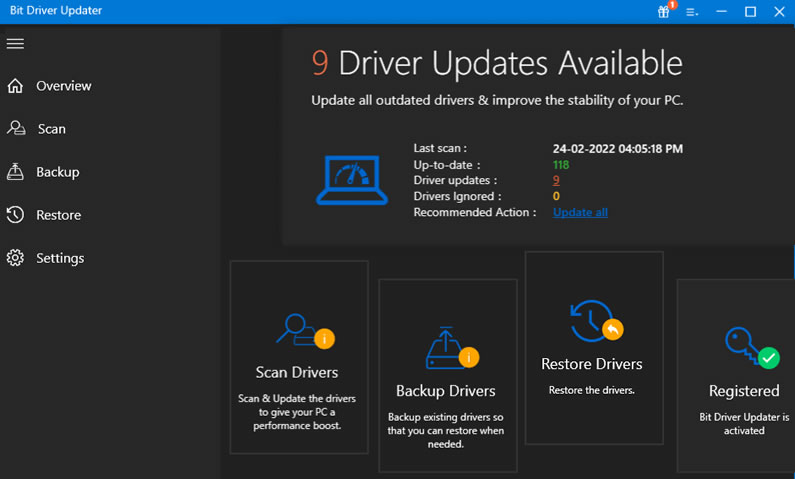Open Backup from the sidebar
The width and height of the screenshot is (795, 479).
[x=58, y=172]
